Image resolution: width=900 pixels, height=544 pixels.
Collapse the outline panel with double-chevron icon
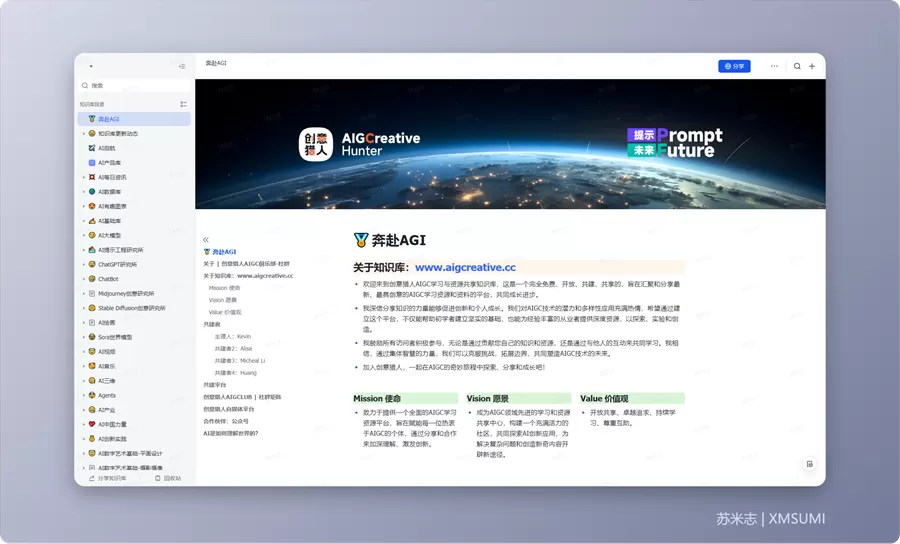(x=205, y=240)
